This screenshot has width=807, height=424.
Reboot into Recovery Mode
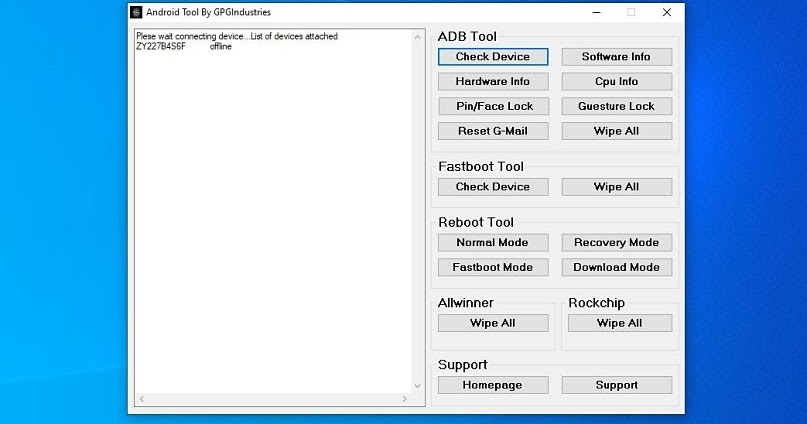[x=617, y=242]
